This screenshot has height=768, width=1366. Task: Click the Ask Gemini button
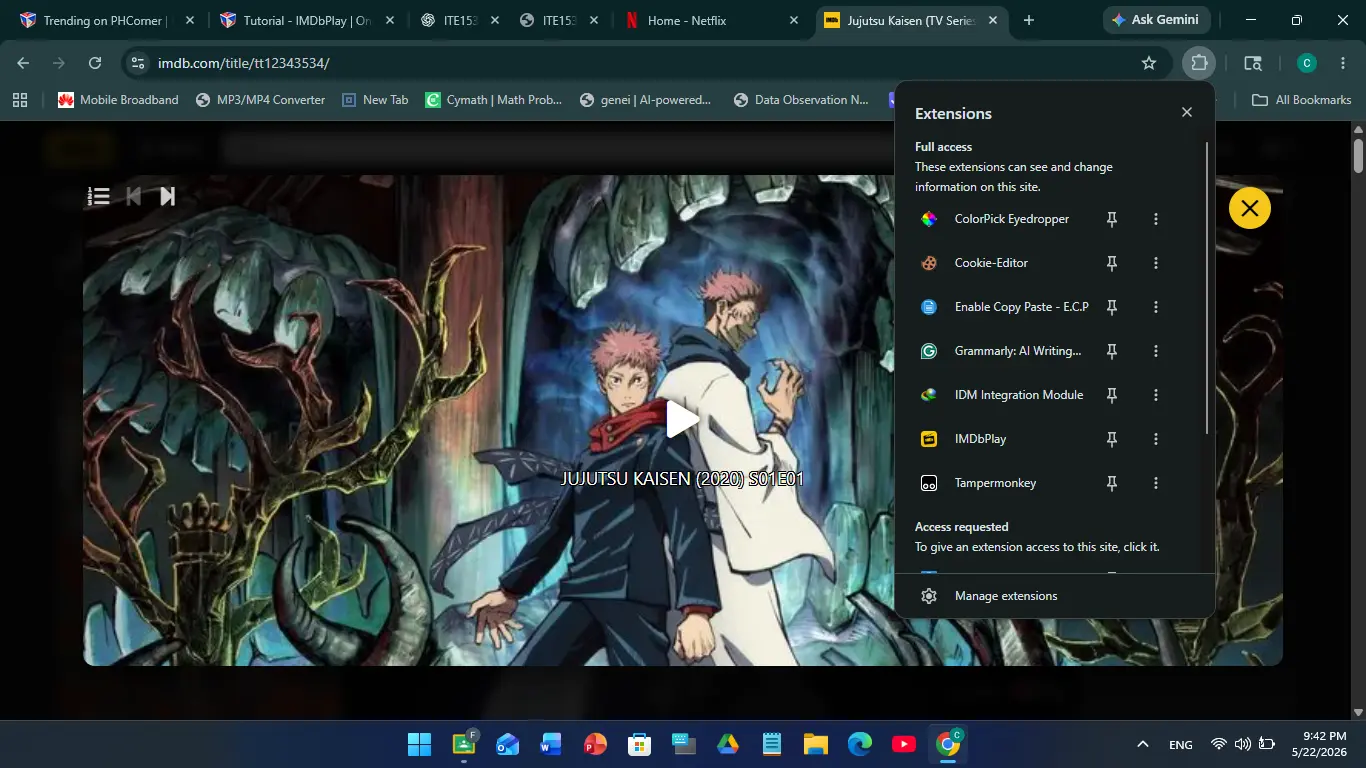pos(1157,20)
